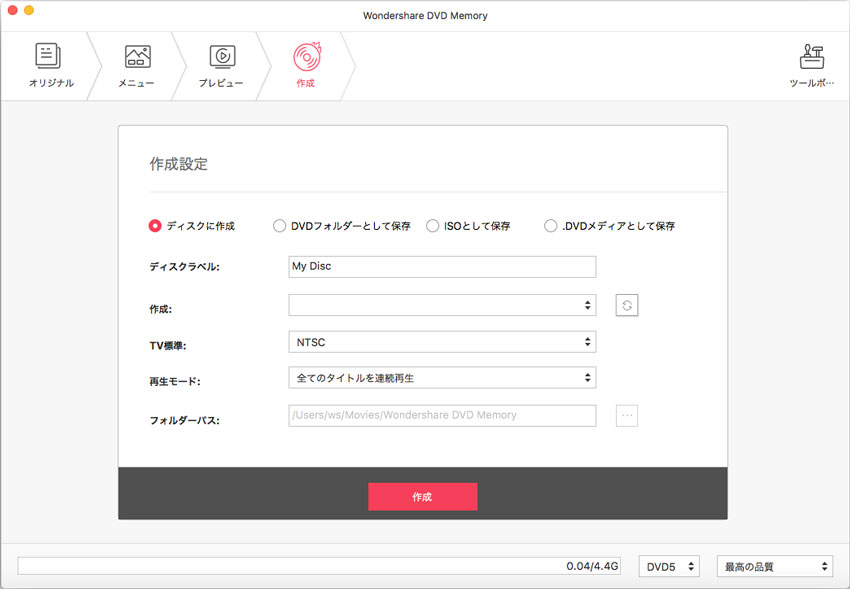Pick .DVDメディアとして保存 radio option

pos(551,226)
